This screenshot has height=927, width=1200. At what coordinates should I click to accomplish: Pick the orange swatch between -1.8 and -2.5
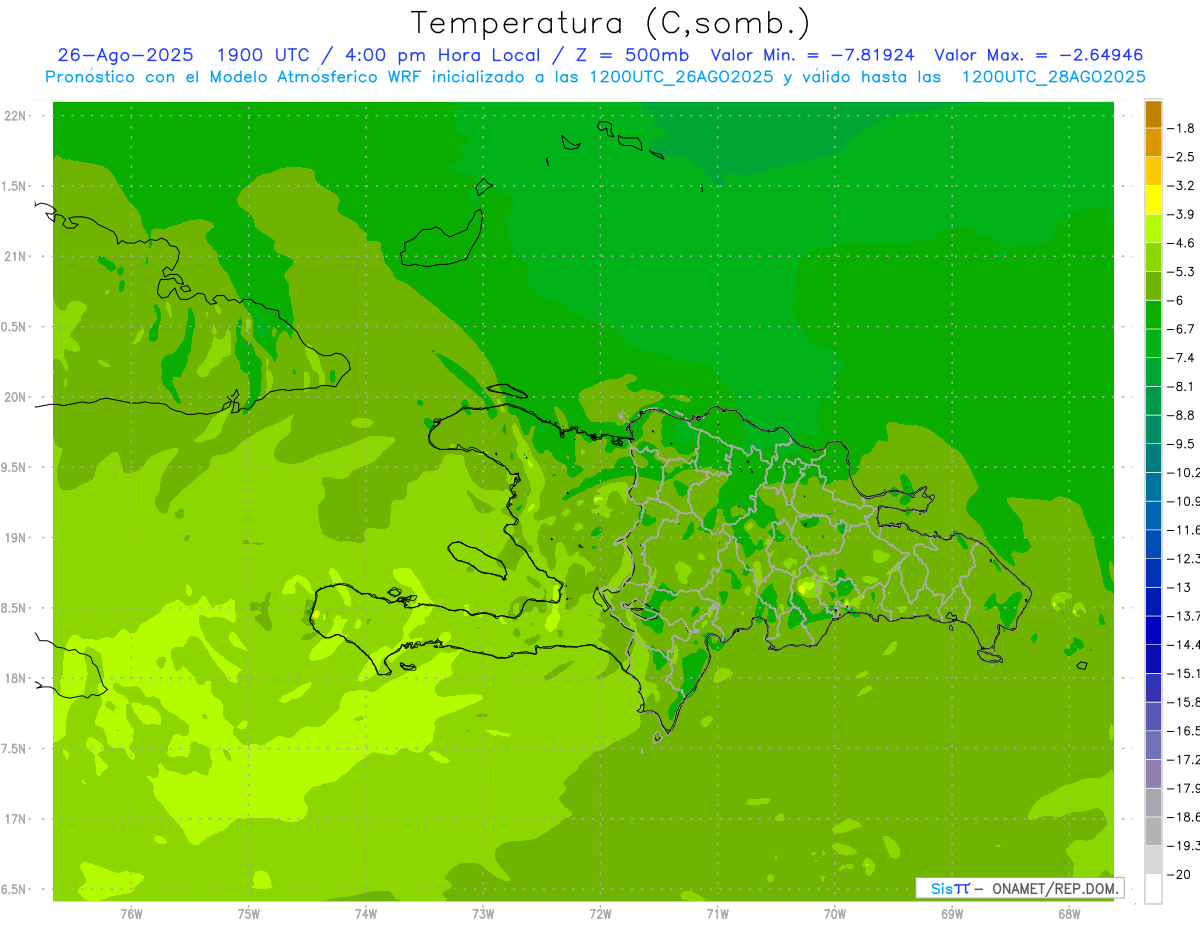pyautogui.click(x=1153, y=142)
